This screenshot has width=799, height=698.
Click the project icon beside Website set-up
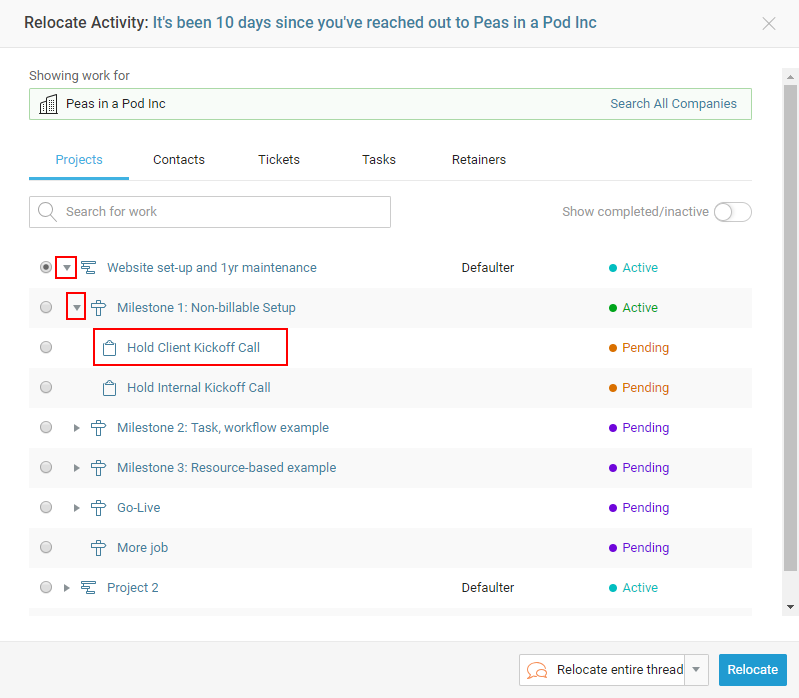[89, 268]
